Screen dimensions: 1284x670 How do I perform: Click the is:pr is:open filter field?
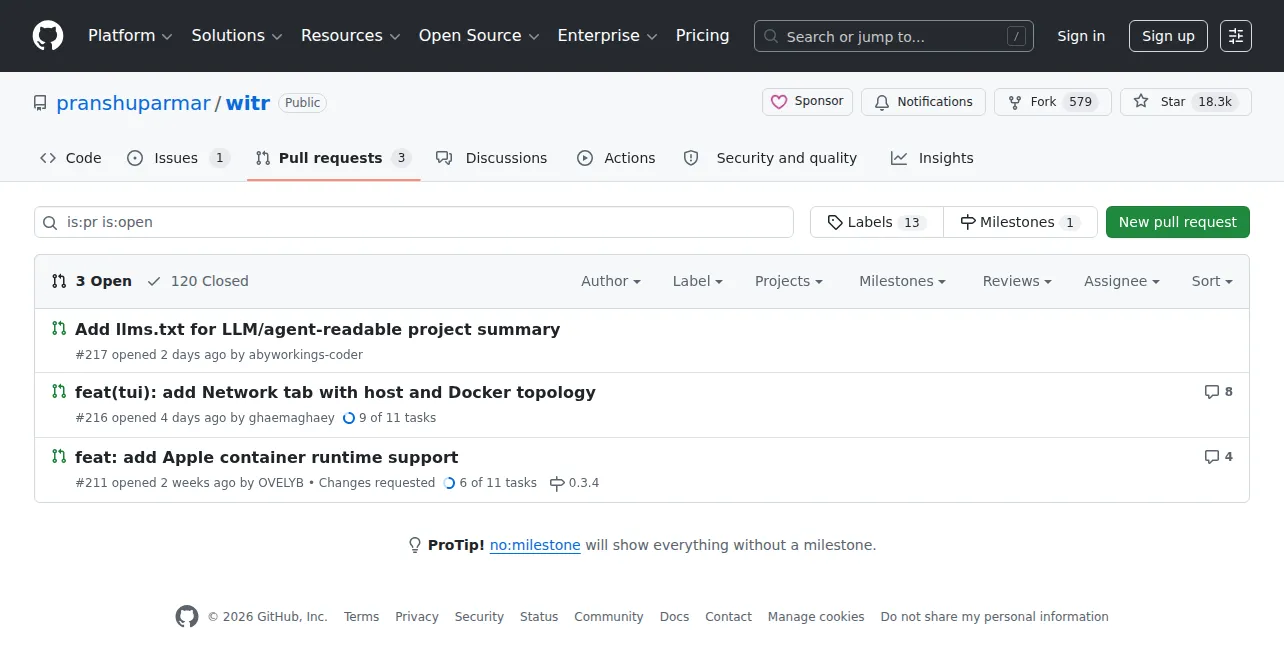414,222
